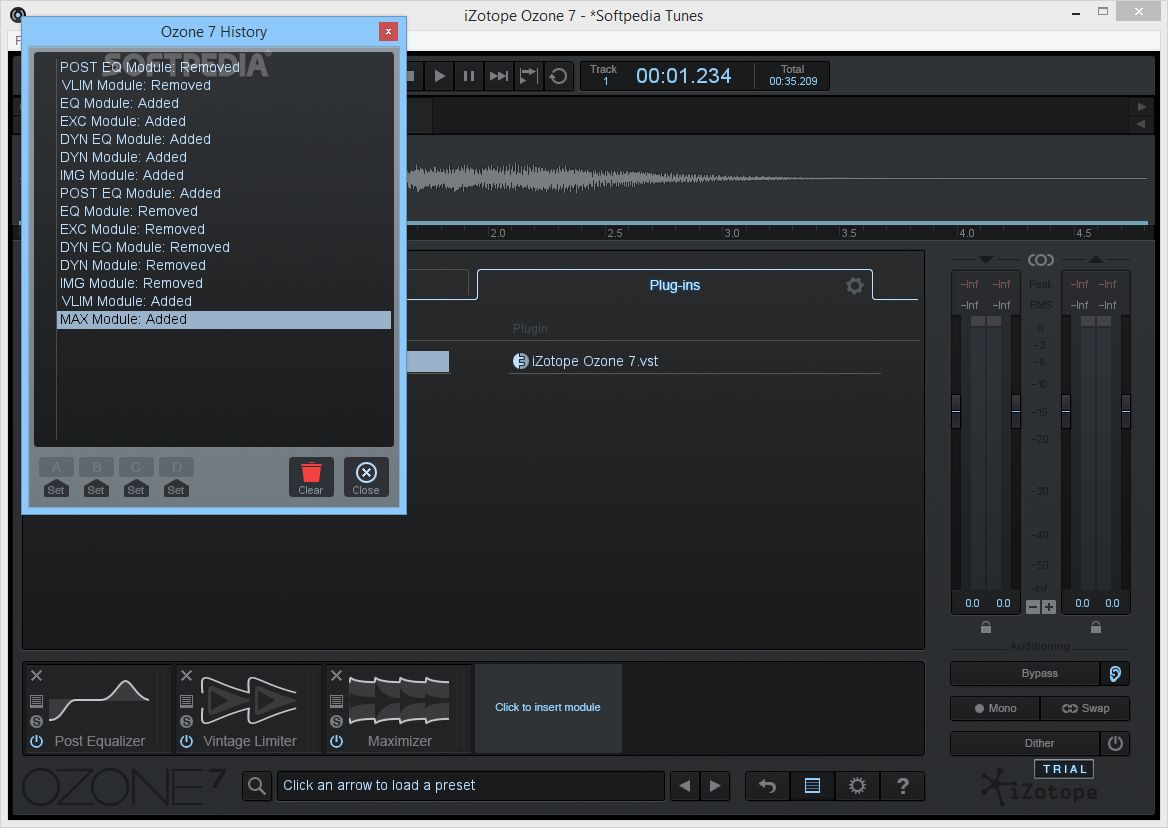1168x828 pixels.
Task: Solo the Maximizer module
Action: click(337, 721)
